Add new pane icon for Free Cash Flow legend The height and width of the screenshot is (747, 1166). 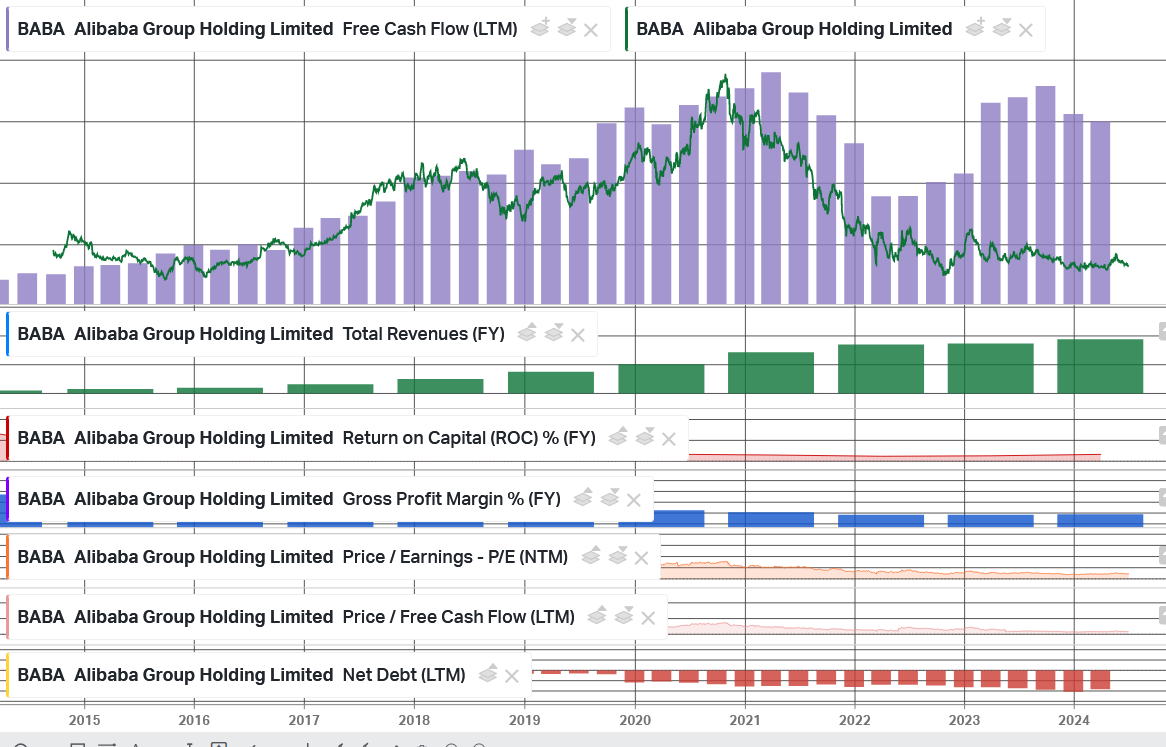(540, 28)
